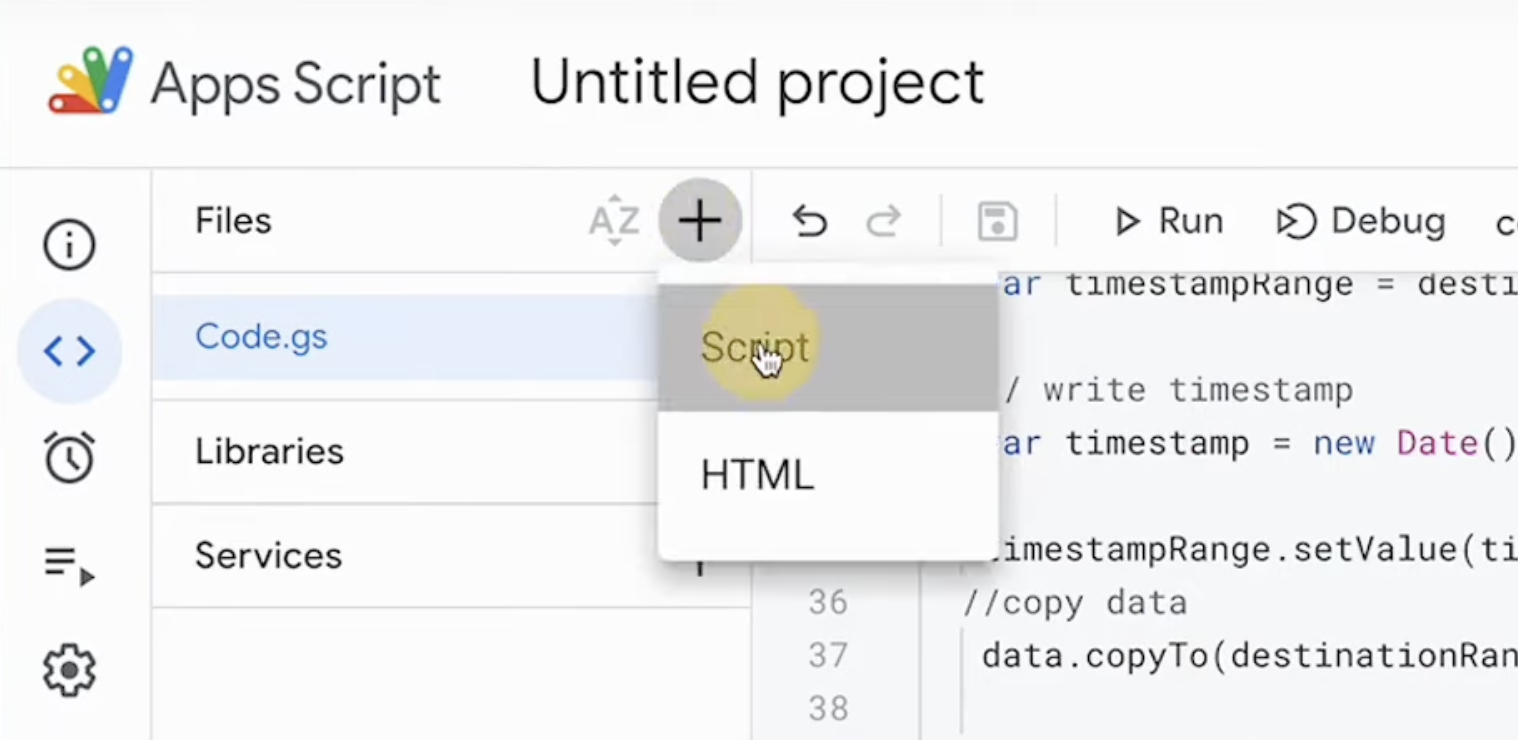Open the Triggers alarm clock icon
1518x740 pixels.
(x=69, y=457)
